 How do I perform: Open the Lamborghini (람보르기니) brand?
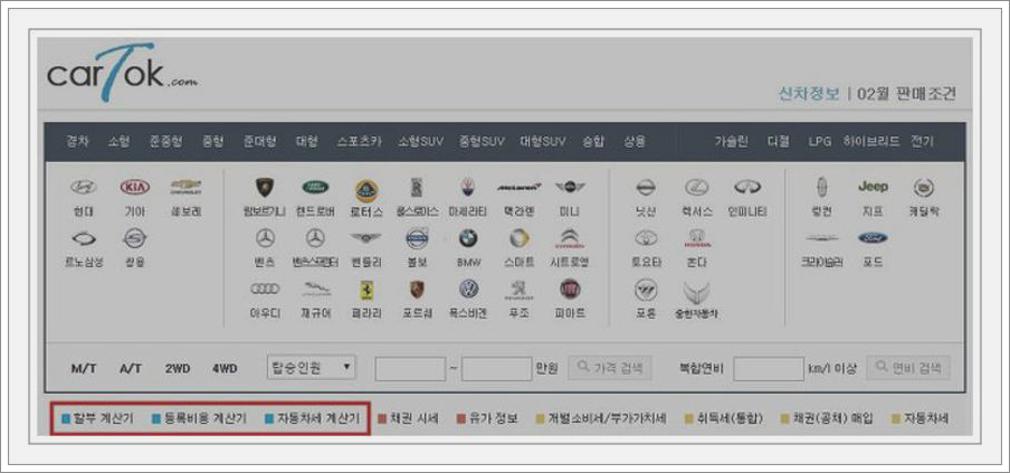pyautogui.click(x=265, y=188)
